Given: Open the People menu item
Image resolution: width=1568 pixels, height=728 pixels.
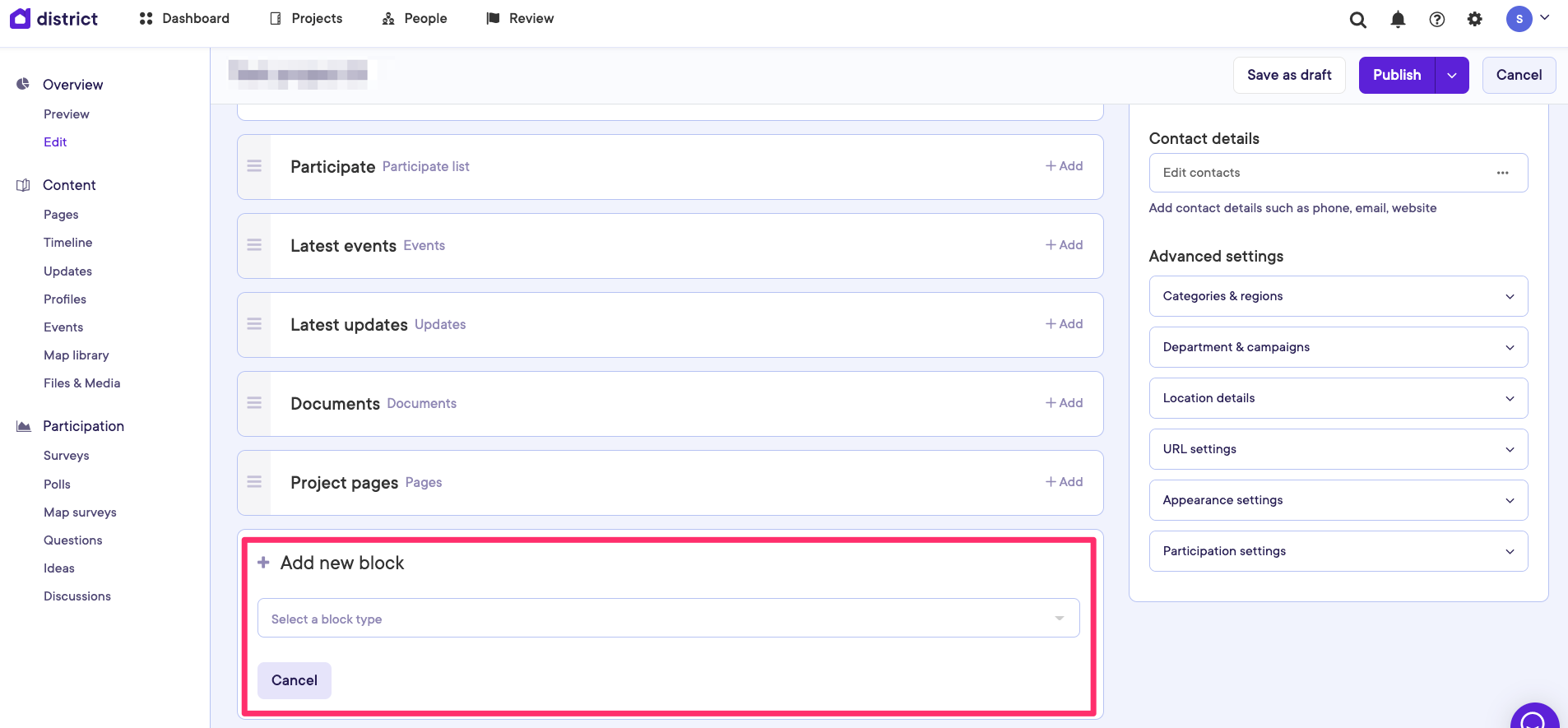Looking at the screenshot, I should 415,18.
